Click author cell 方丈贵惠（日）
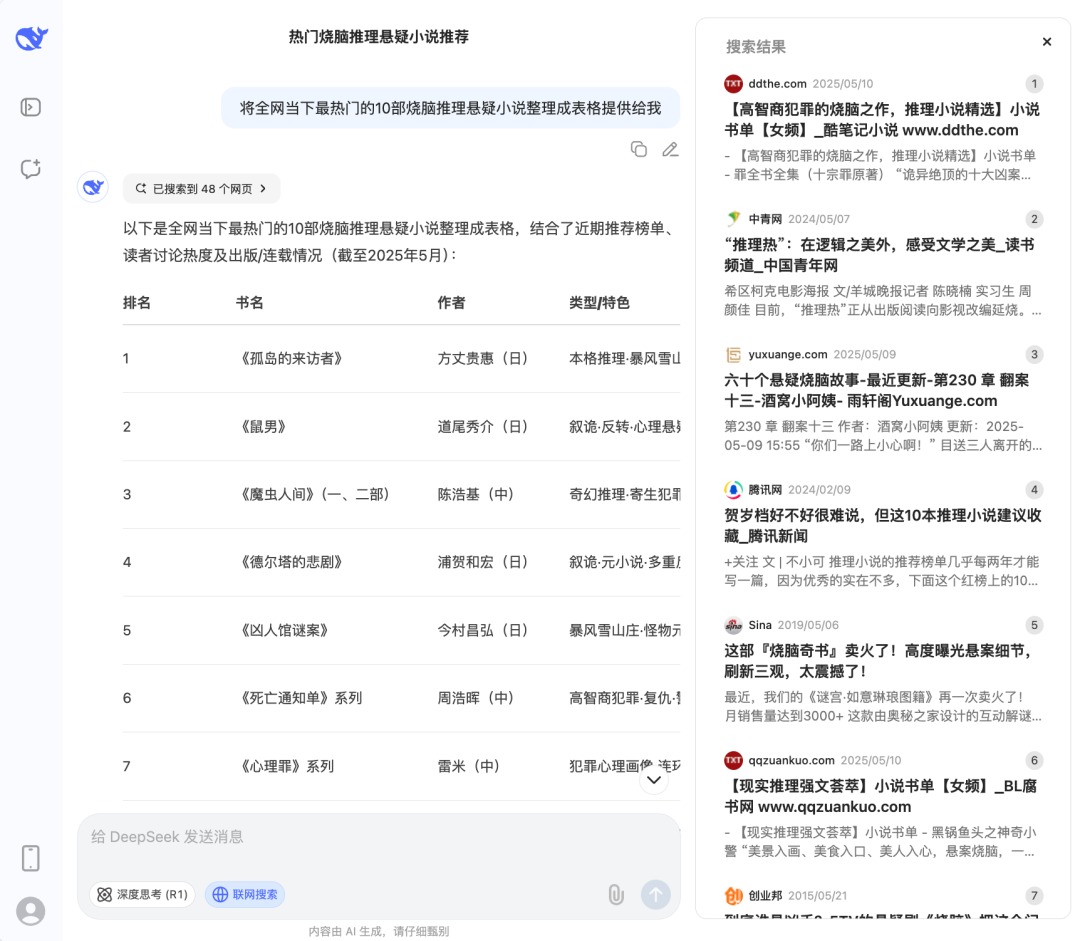Screen dimensions: 1080x941 point(484,358)
